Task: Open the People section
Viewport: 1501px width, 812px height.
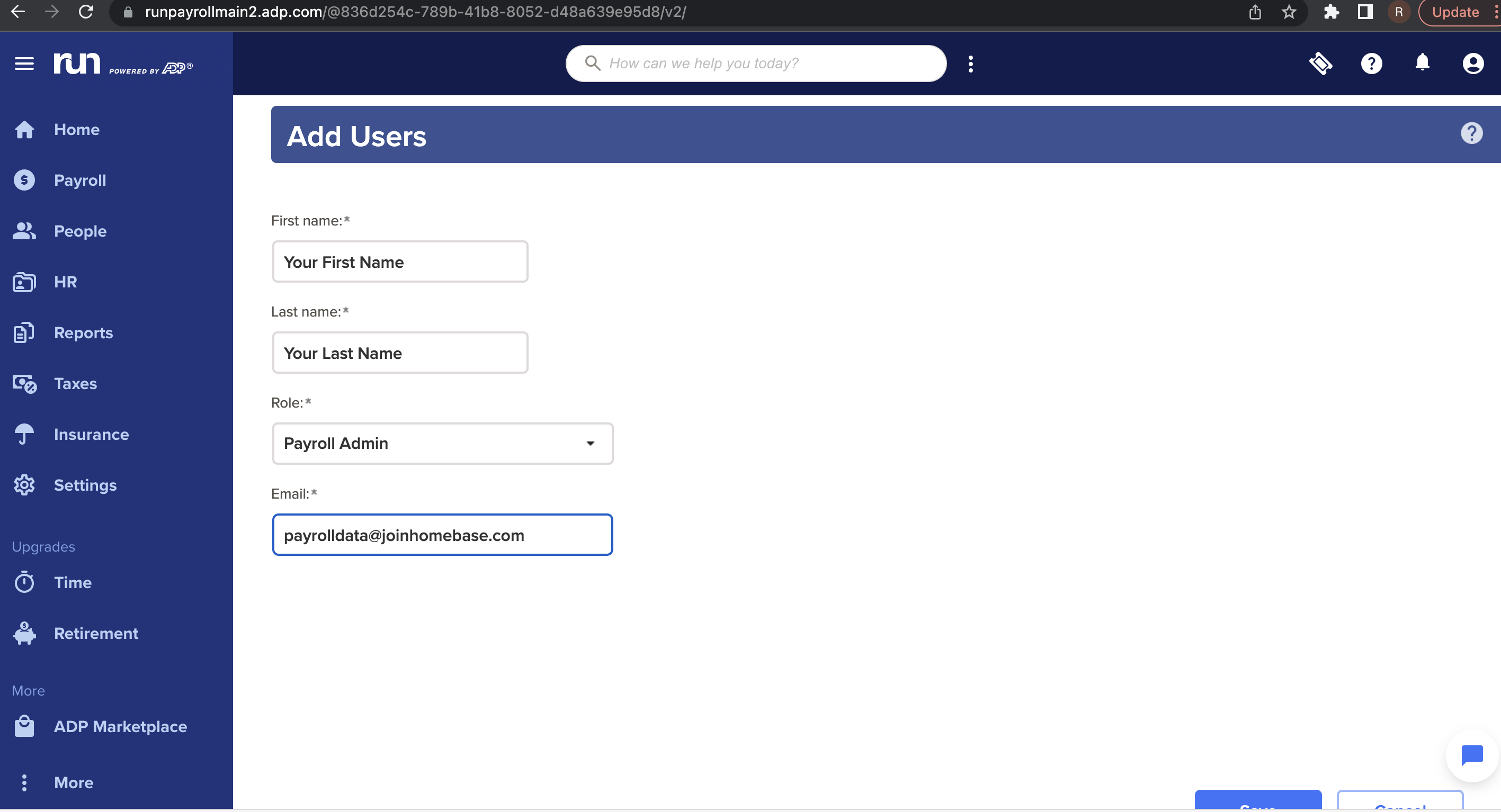Action: 80,231
